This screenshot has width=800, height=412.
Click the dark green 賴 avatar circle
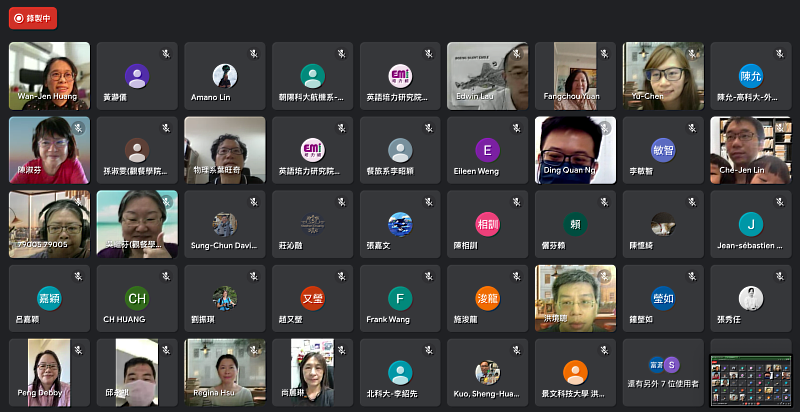click(x=576, y=224)
